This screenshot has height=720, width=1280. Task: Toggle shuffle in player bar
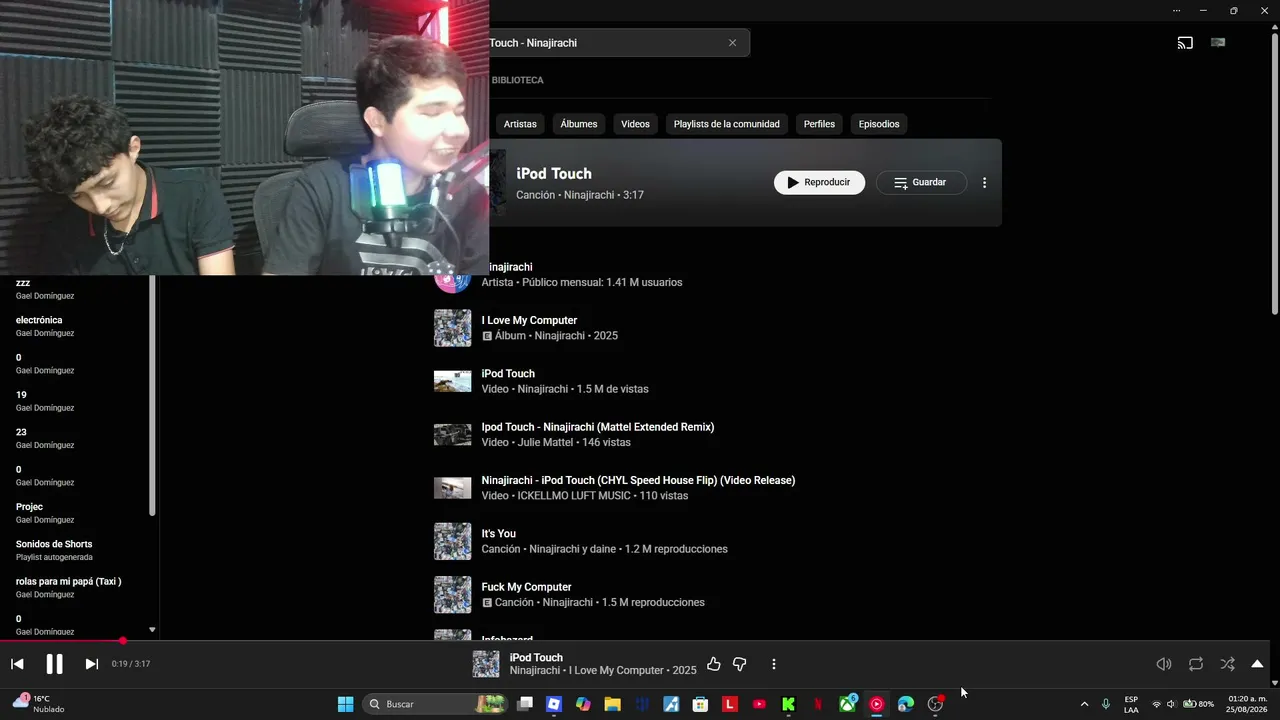click(x=1227, y=664)
